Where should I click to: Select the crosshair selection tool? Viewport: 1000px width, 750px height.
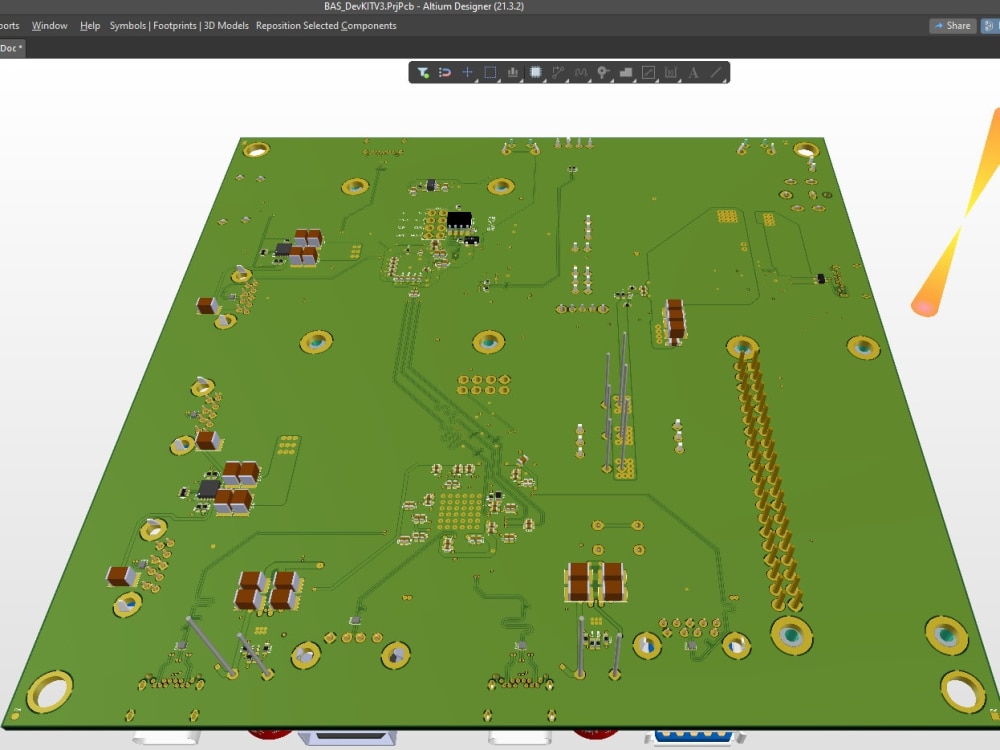(x=469, y=71)
